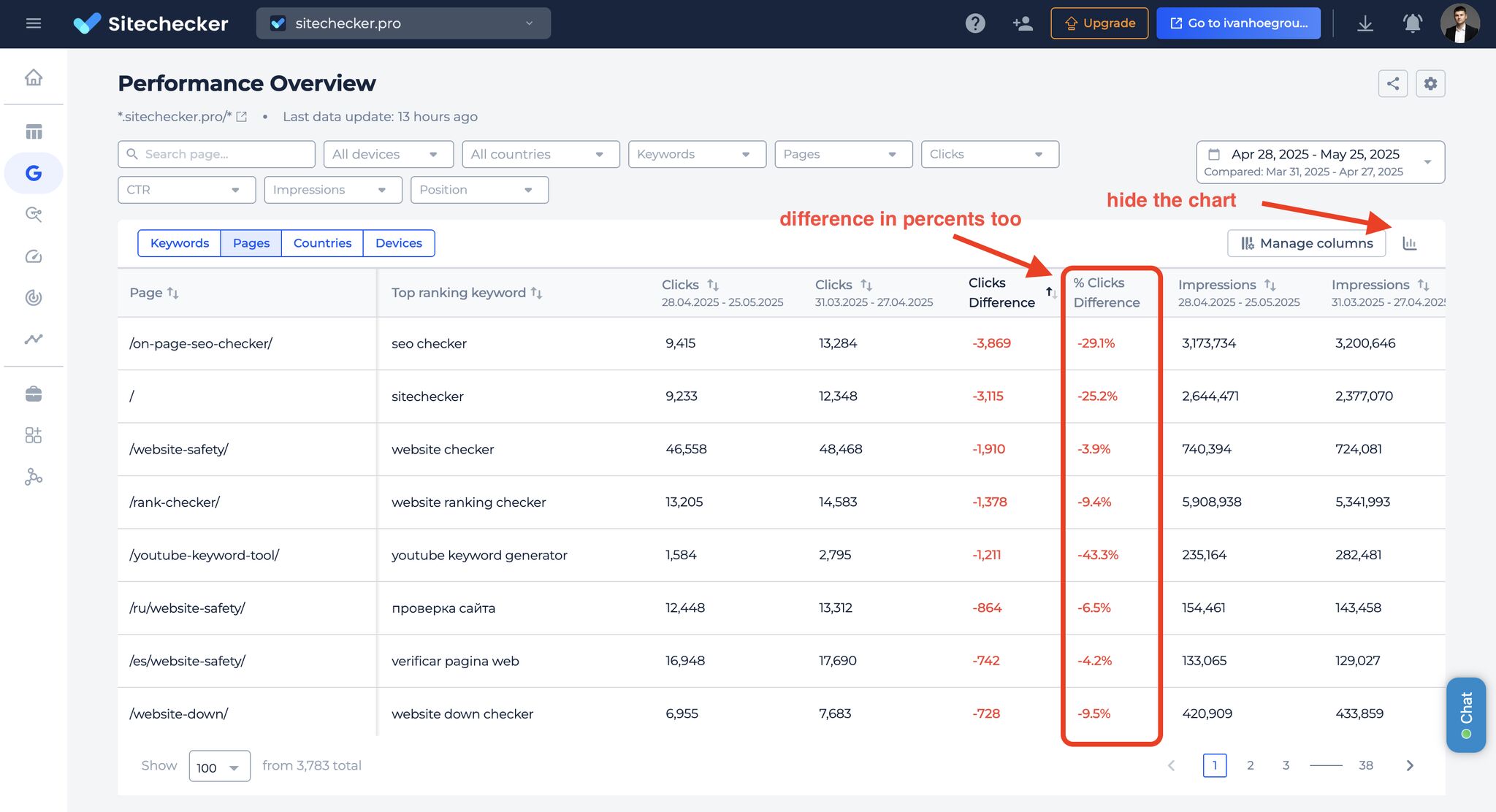Click the Manage columns button
The height and width of the screenshot is (812, 1496).
click(x=1306, y=243)
